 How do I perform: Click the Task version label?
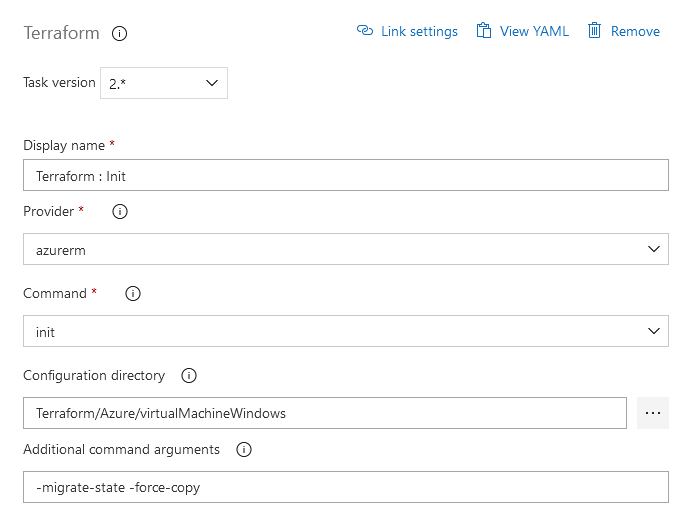(59, 83)
